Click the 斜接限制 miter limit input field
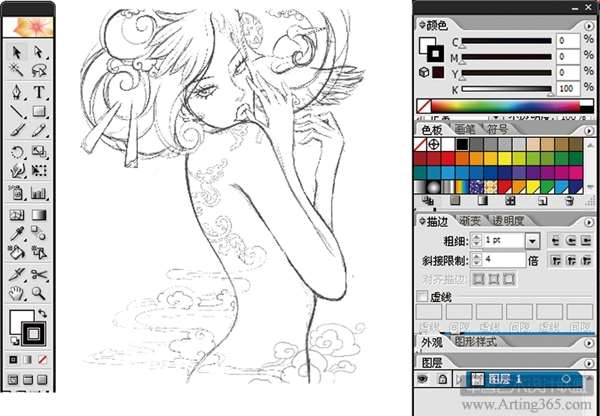The width and height of the screenshot is (600, 416). pos(504,260)
